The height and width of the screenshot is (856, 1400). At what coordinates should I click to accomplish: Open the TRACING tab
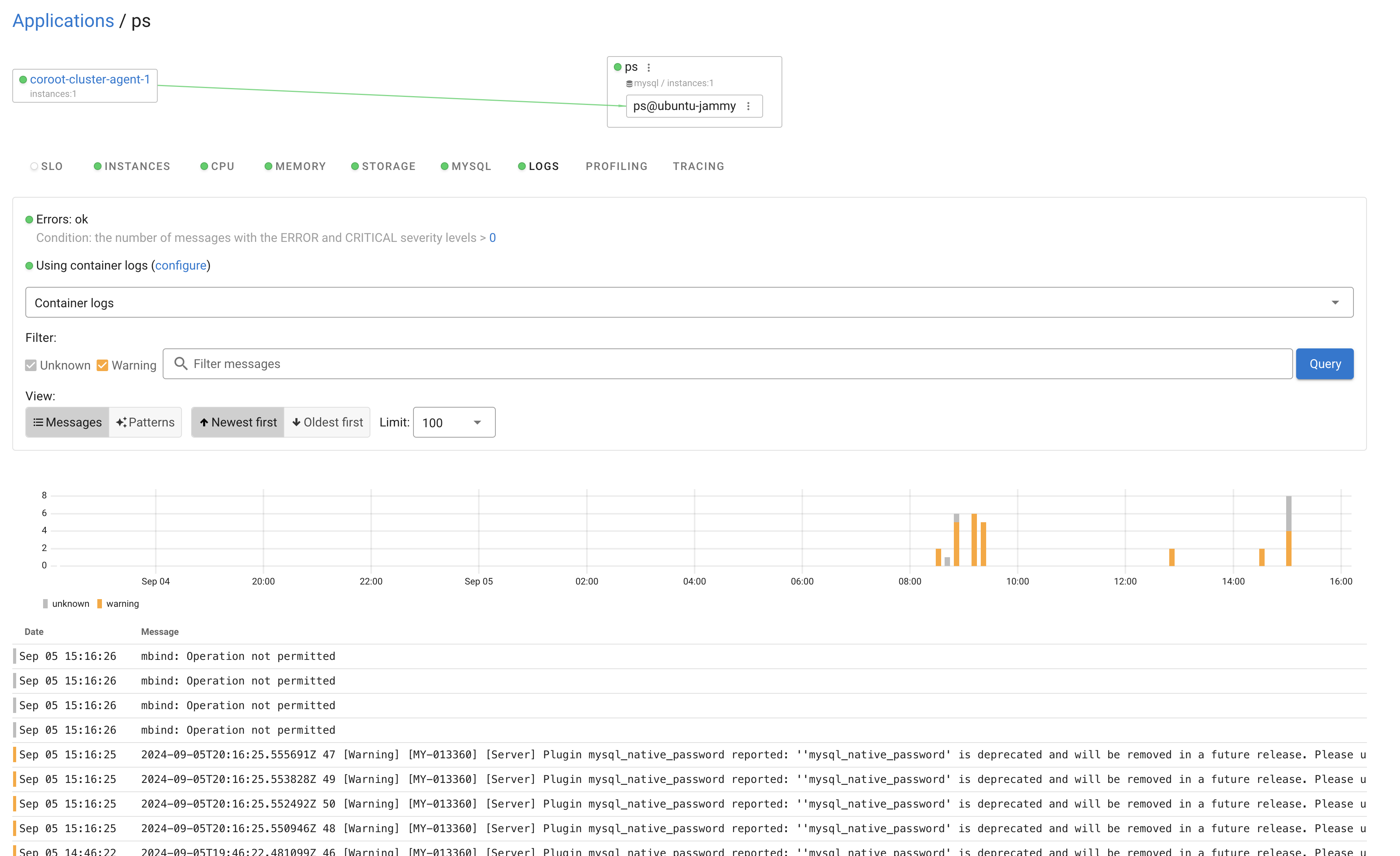tap(698, 167)
